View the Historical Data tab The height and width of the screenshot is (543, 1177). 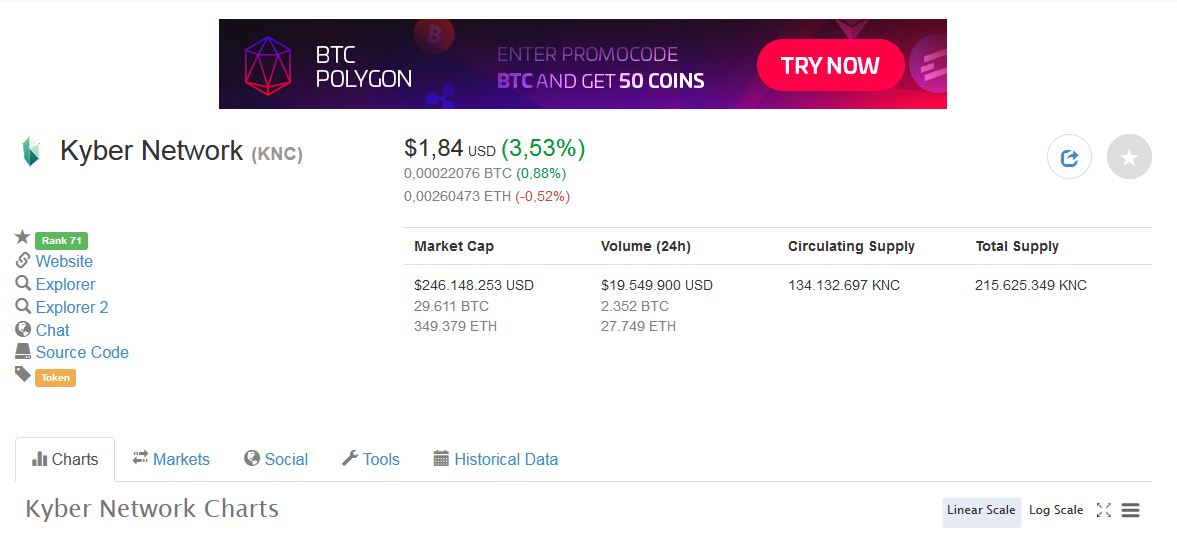tap(496, 460)
